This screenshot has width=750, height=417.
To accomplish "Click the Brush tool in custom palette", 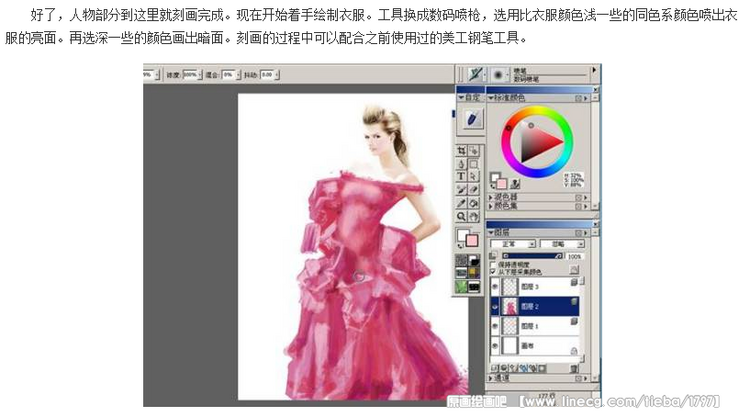I will (473, 118).
